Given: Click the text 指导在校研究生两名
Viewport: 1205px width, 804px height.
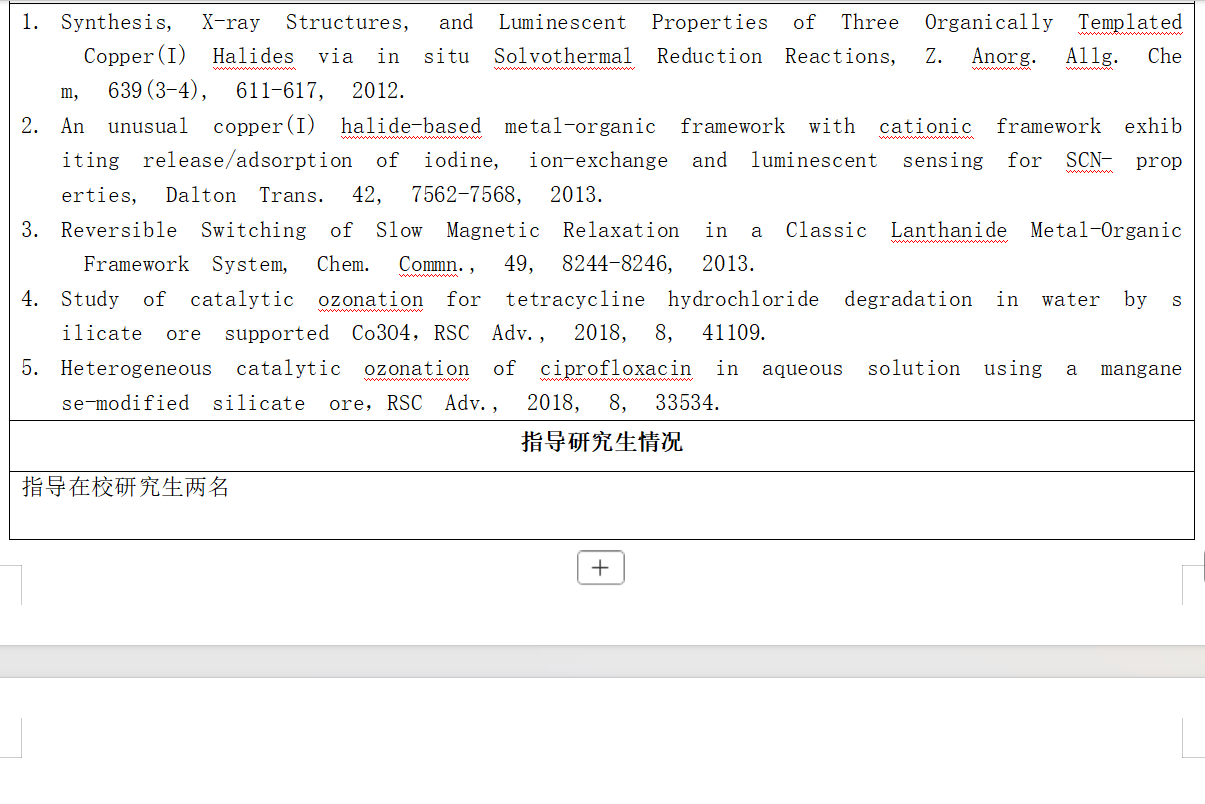Looking at the screenshot, I should click(126, 488).
